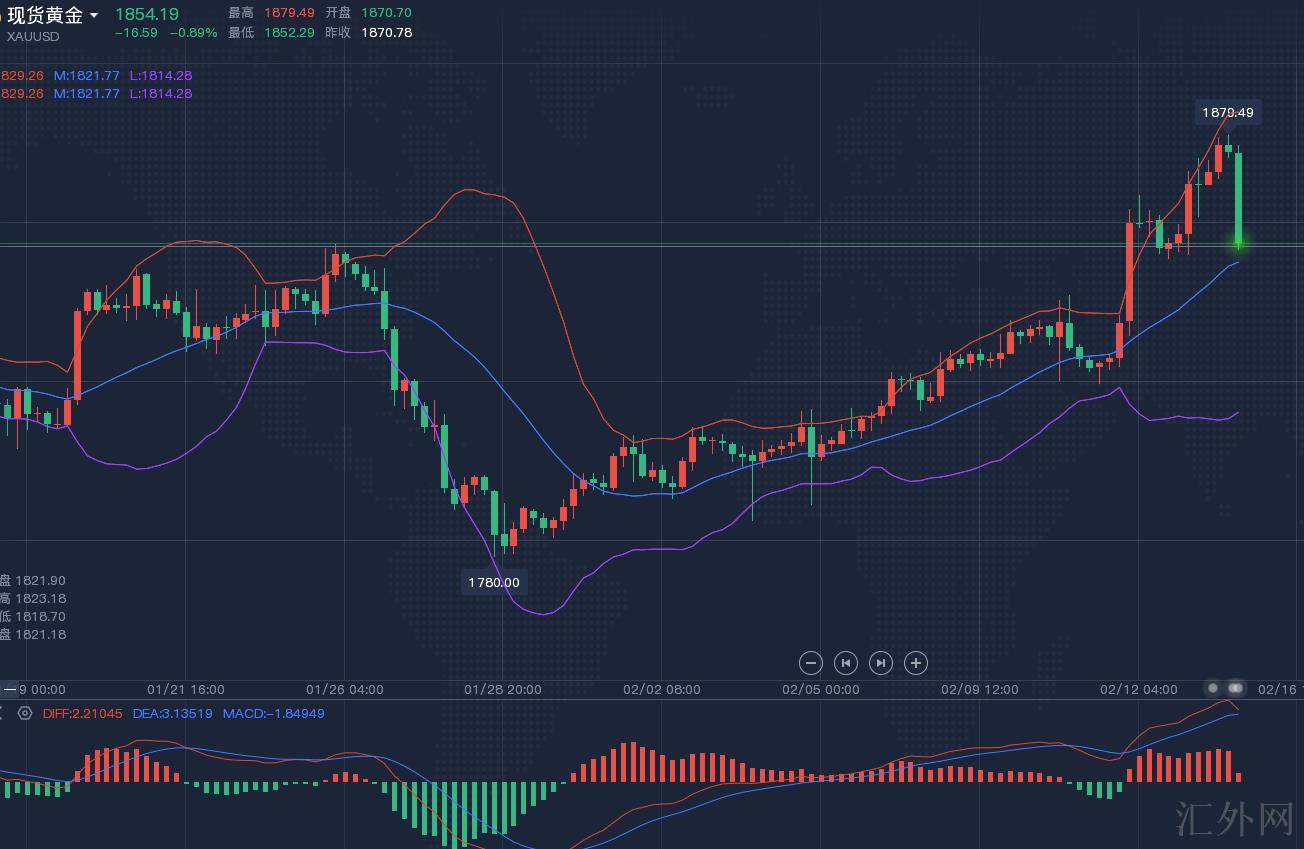Click the 01/28 20:00 timeline label
The width and height of the screenshot is (1304, 849).
coord(503,689)
